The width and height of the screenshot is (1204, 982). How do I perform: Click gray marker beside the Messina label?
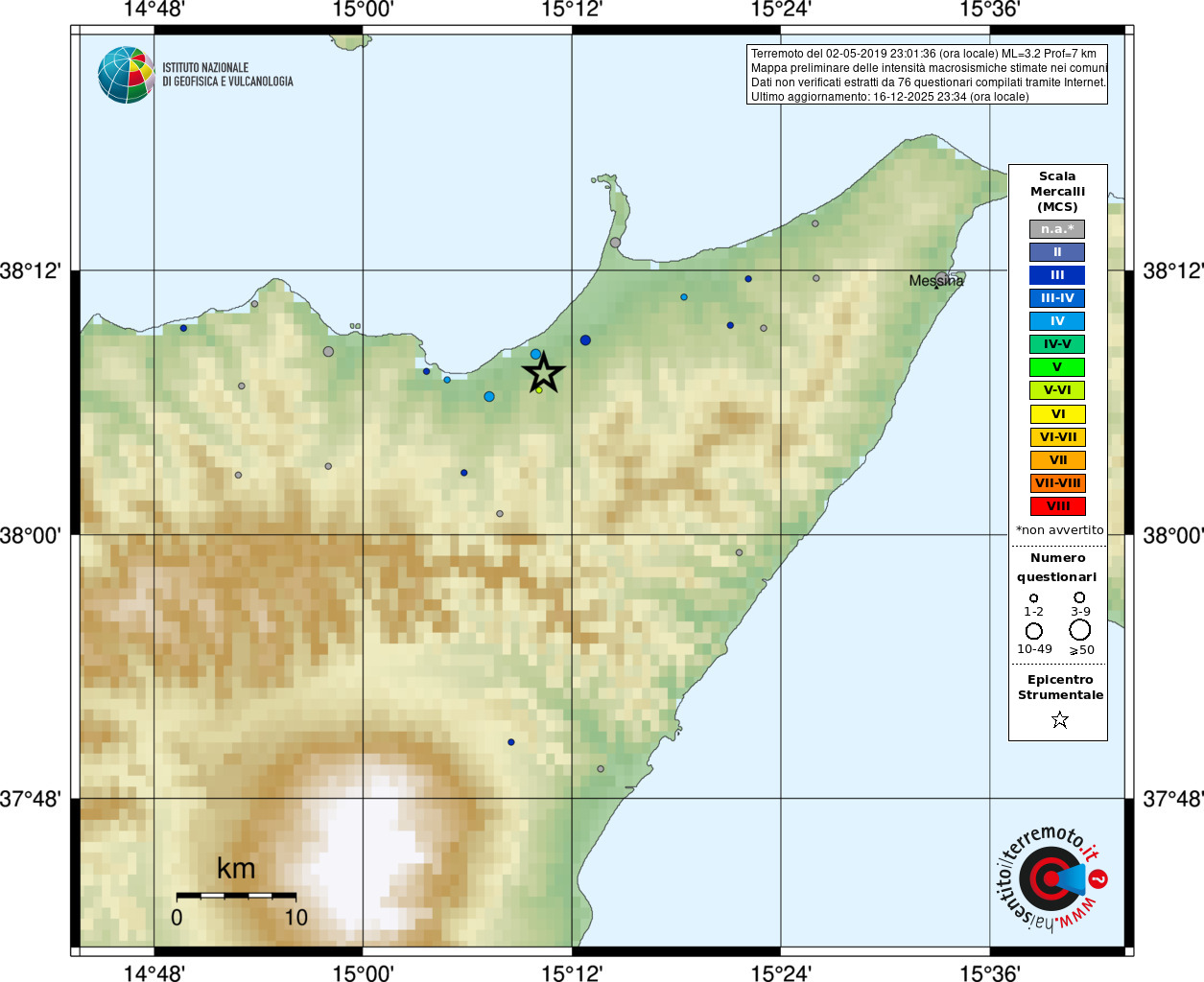point(942,277)
